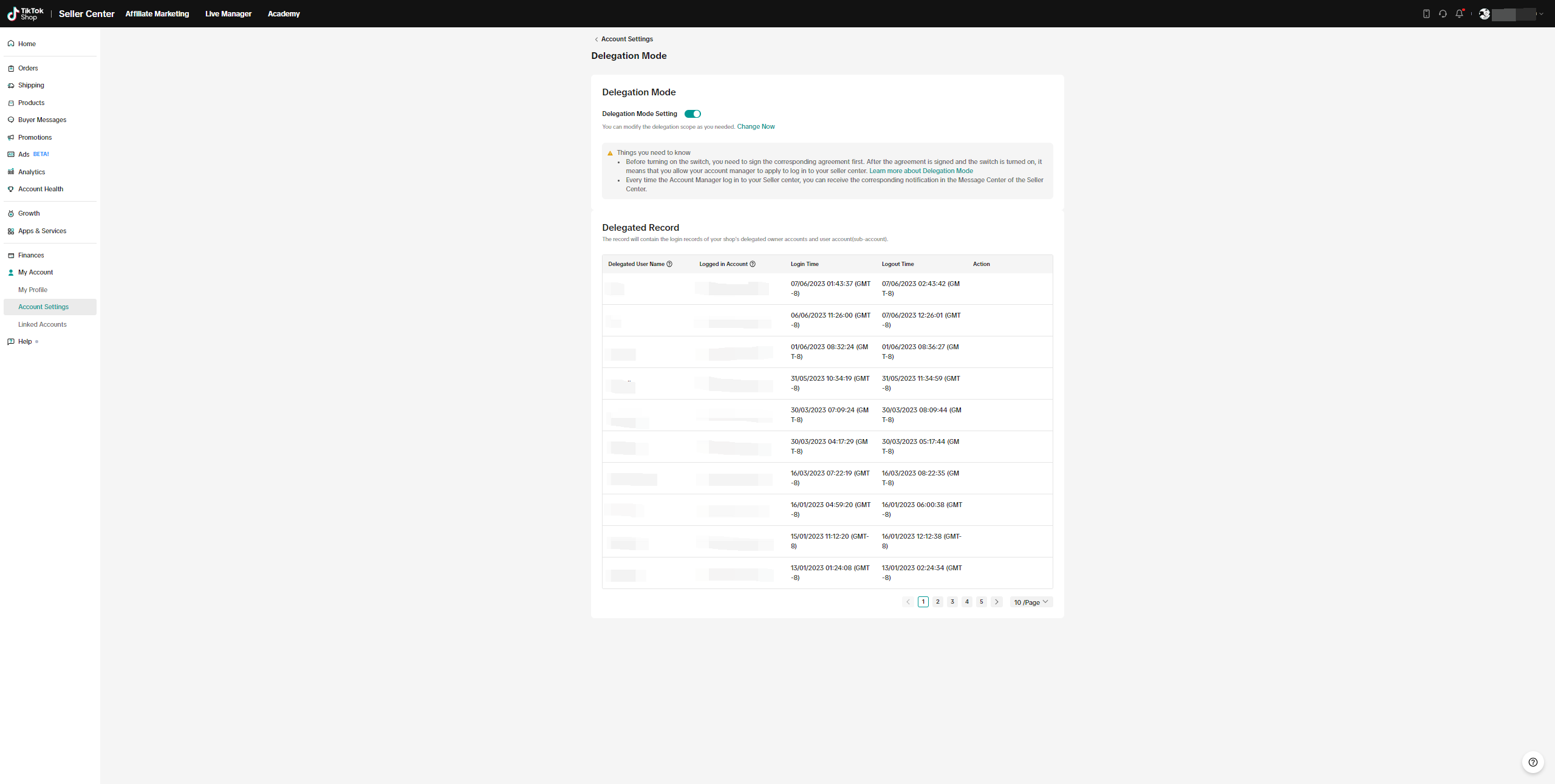Click the TikTok Shop logo
1555x784 pixels.
(26, 13)
